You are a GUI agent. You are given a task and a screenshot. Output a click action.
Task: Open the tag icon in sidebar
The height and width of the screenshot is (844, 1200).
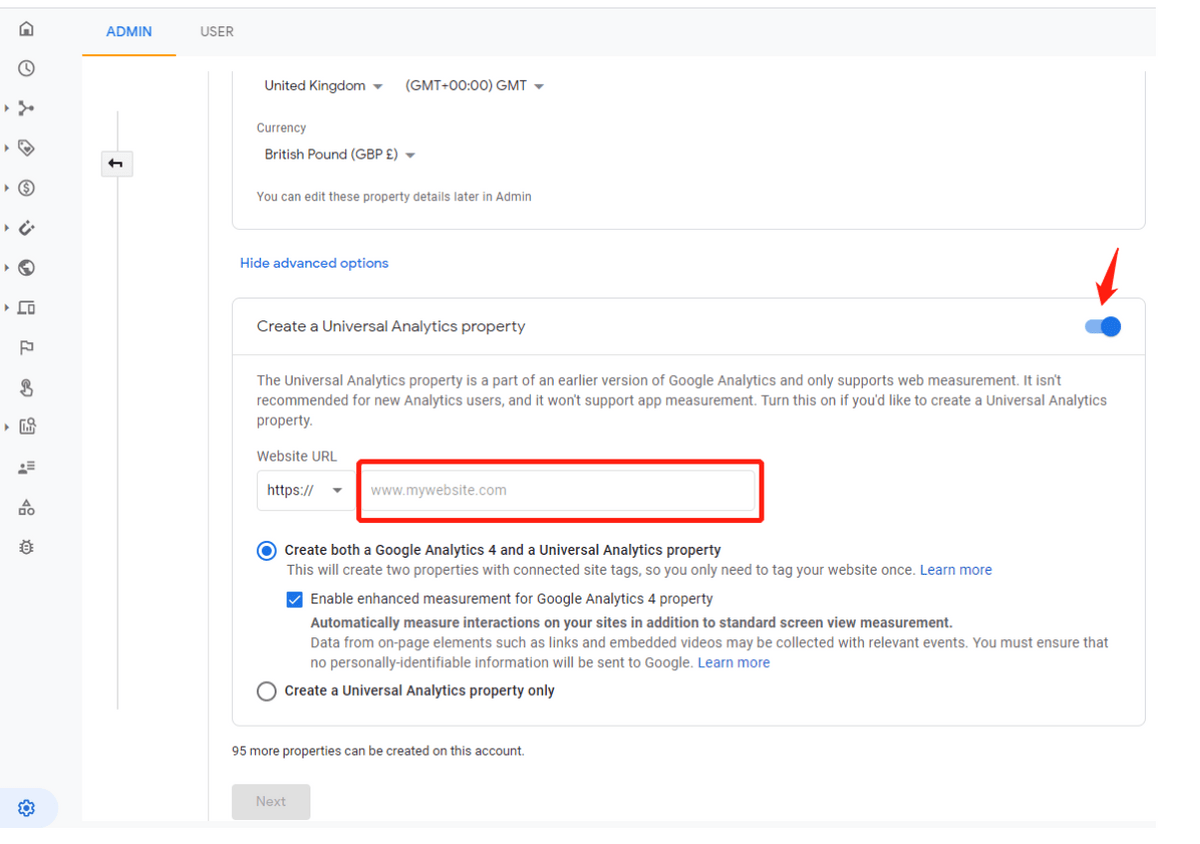pos(26,148)
